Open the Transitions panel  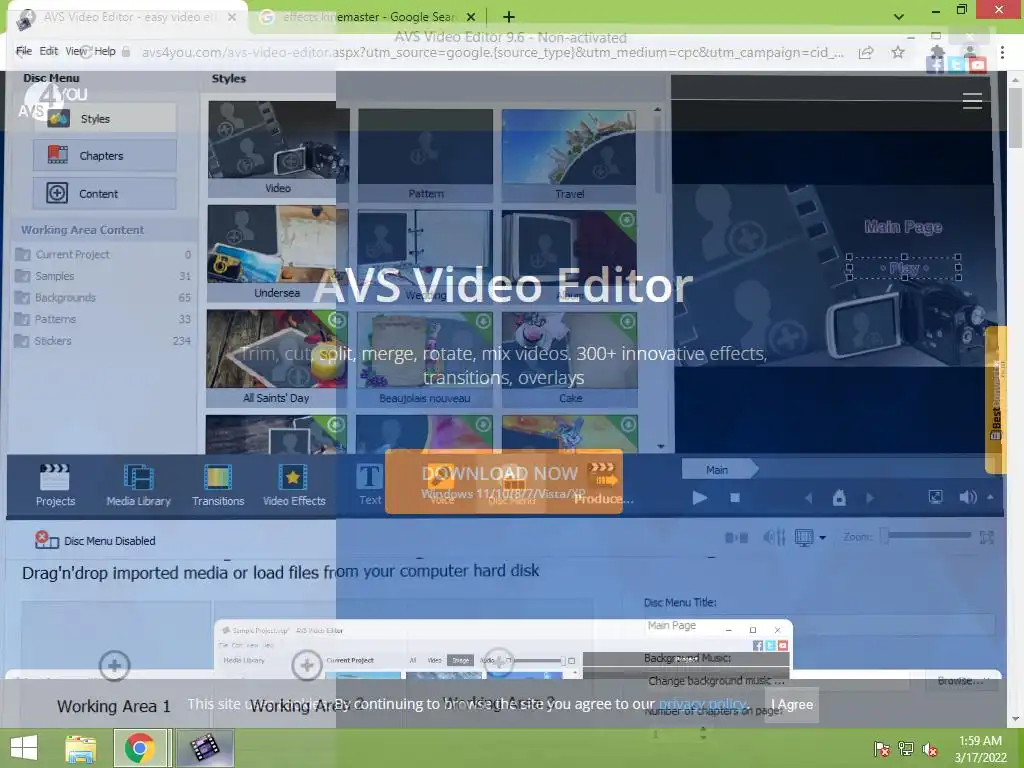218,485
